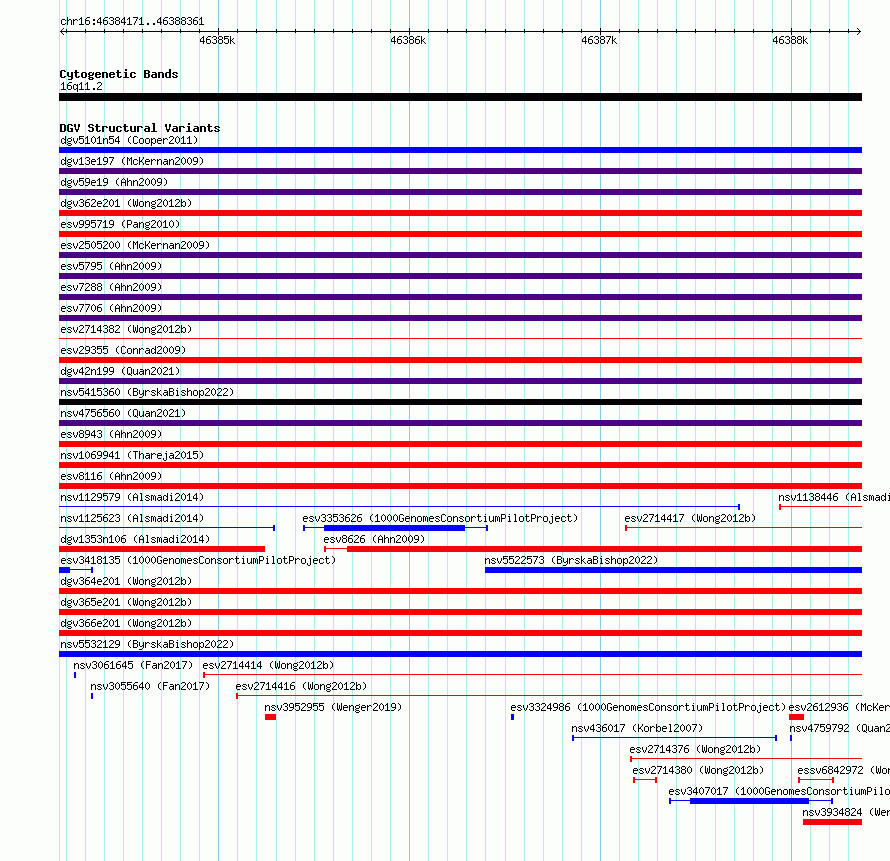Screen dimensions: 890x861
Task: Click nsv4756560 (Quan2021) label
Action: [x=123, y=413]
